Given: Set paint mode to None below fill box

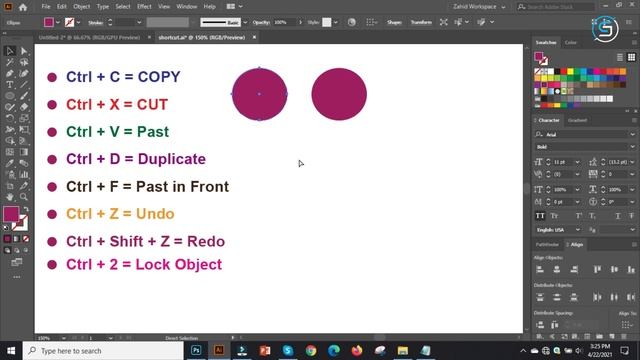Looking at the screenshot, I should click(x=26, y=239).
